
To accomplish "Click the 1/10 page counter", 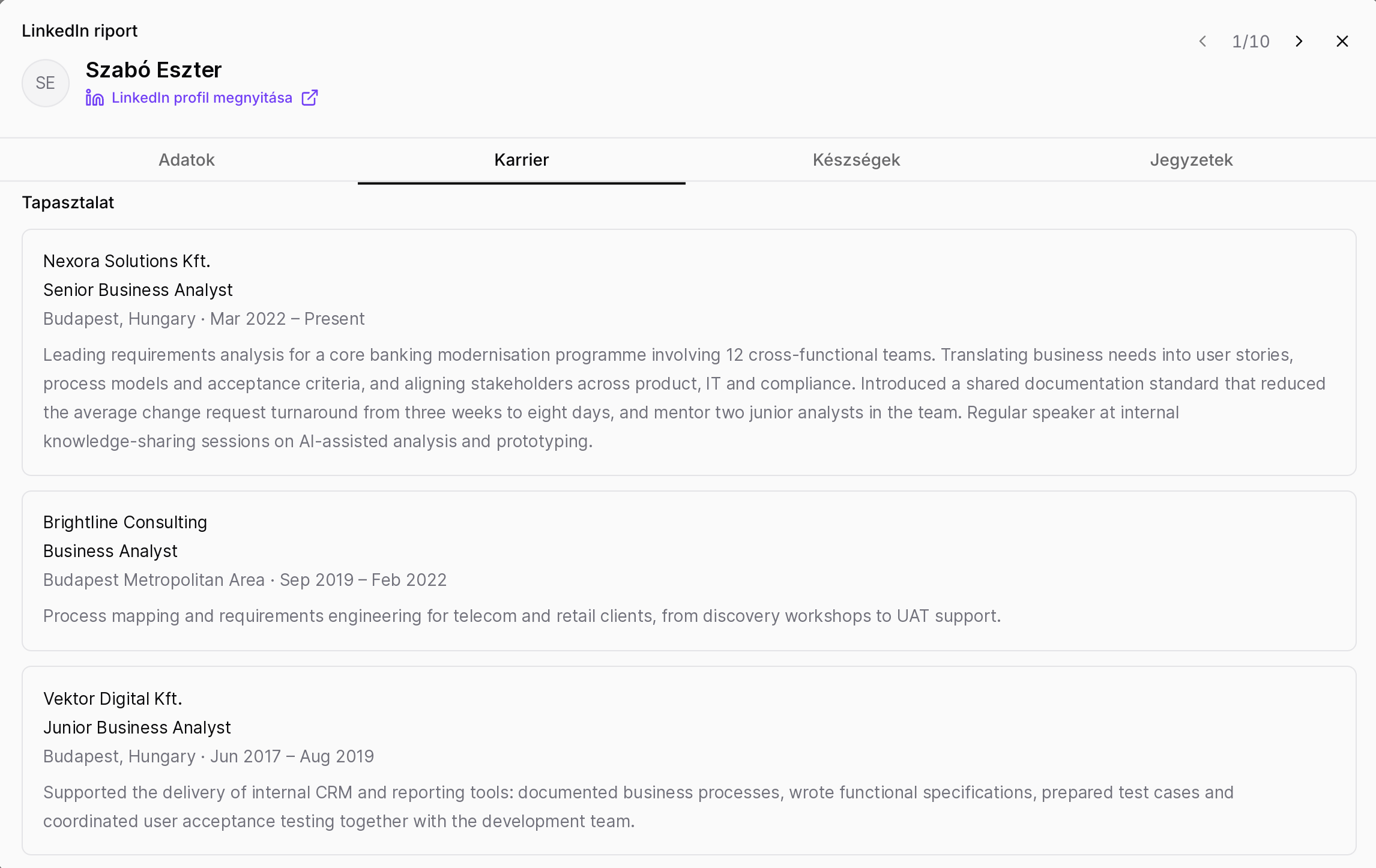I will click(x=1251, y=41).
